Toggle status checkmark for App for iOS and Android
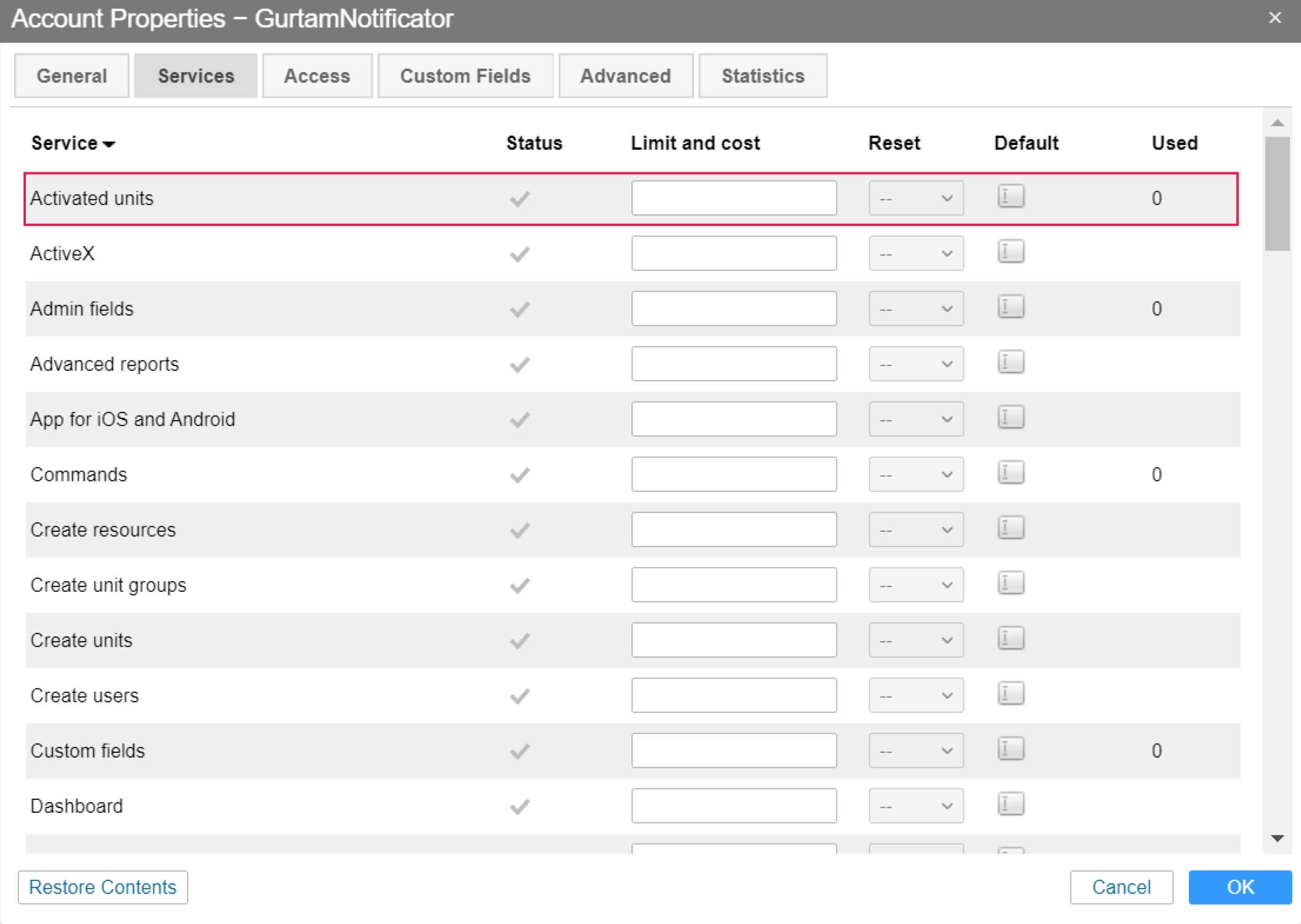Viewport: 1301px width, 924px height. [x=520, y=419]
